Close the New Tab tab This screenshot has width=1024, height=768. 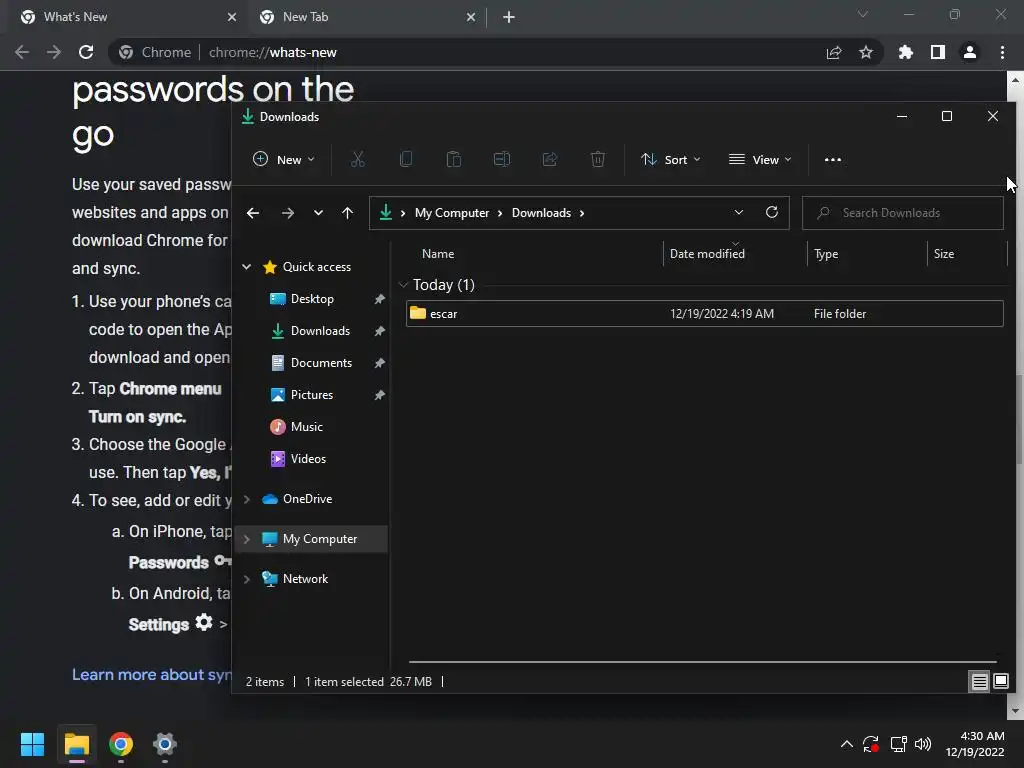tap(471, 17)
